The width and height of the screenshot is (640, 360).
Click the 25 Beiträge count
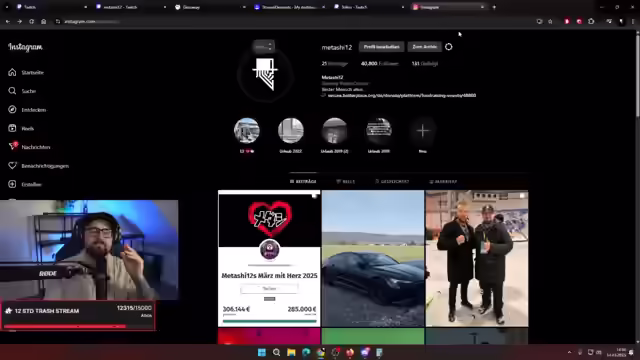tap(335, 64)
